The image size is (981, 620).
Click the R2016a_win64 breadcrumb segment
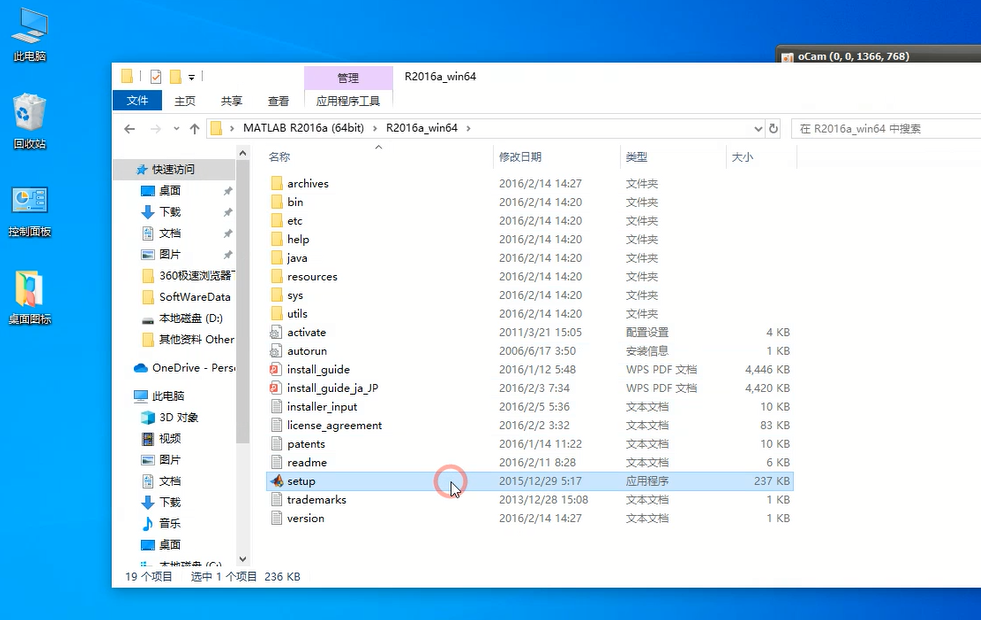tap(422, 128)
